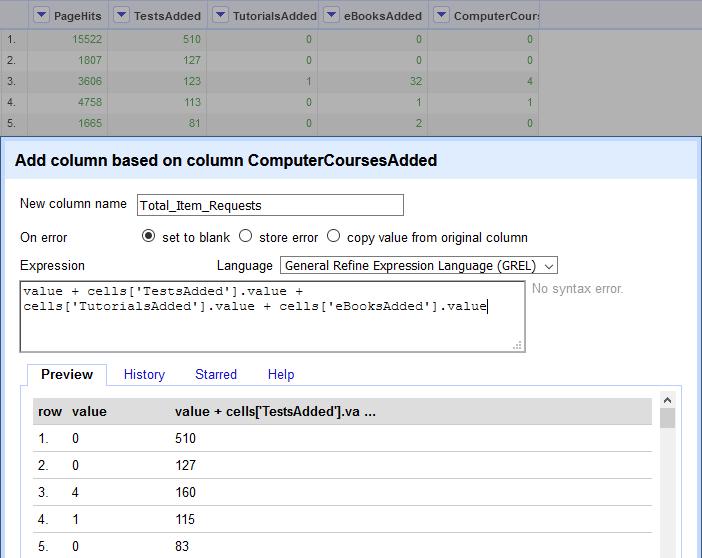Click the TestsAdded cell value 510

(x=192, y=39)
